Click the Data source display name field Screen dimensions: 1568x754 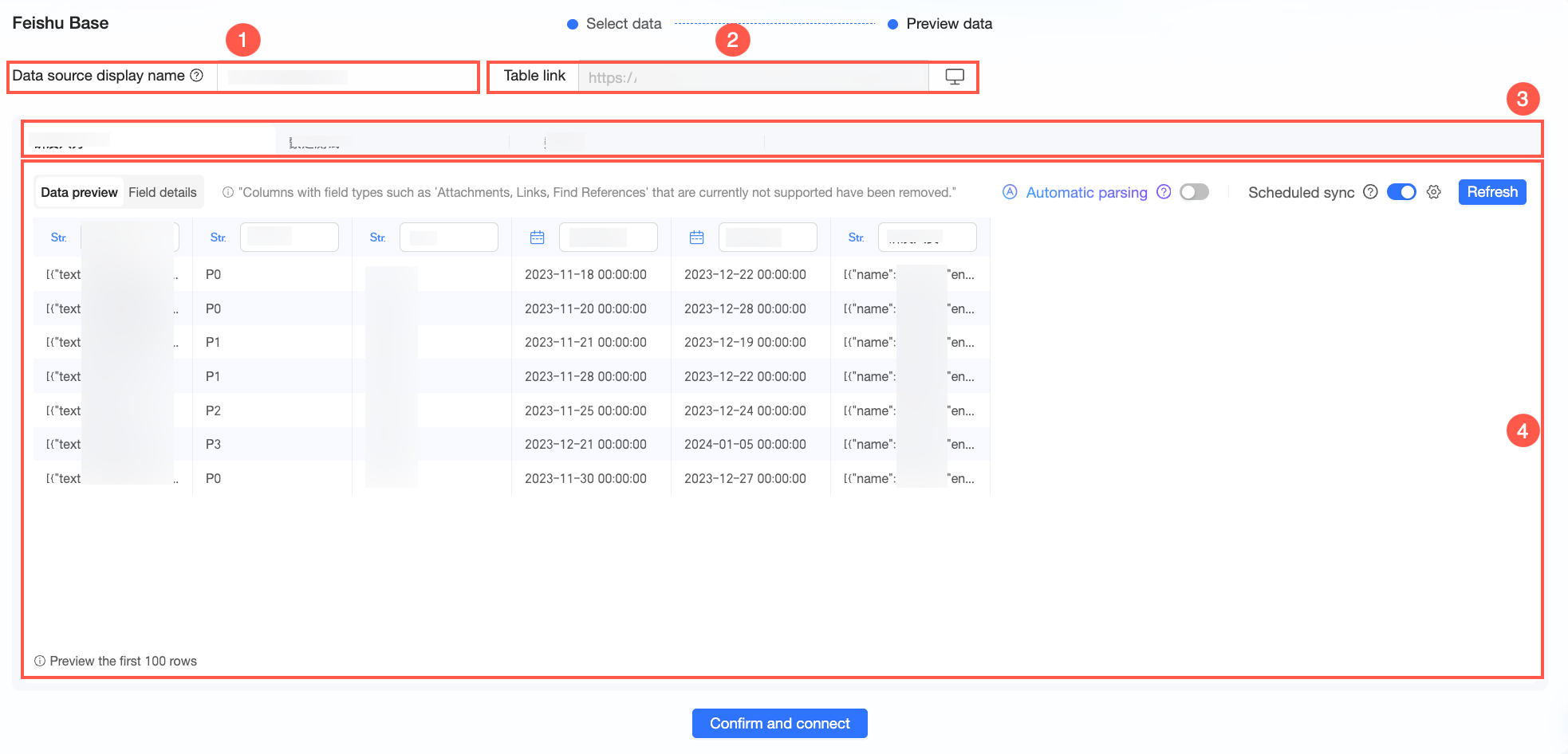click(347, 77)
